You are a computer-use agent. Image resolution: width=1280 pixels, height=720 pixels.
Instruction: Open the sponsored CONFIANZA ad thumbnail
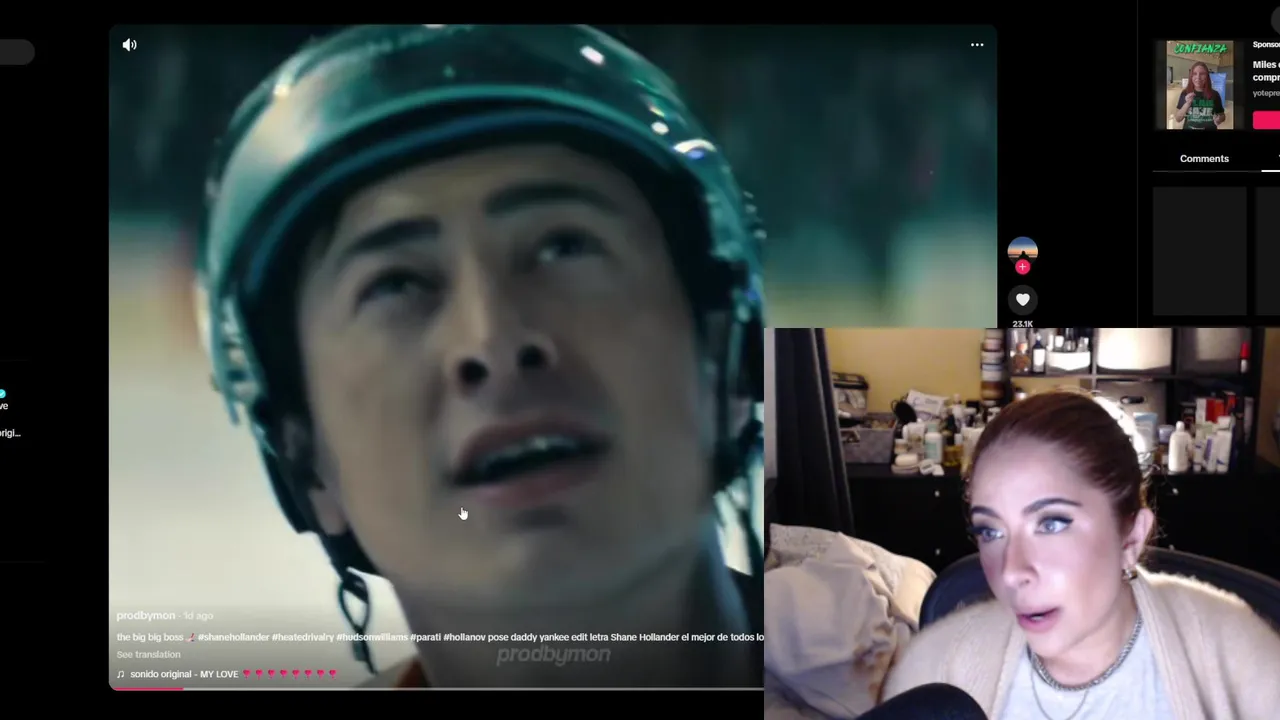(1199, 85)
